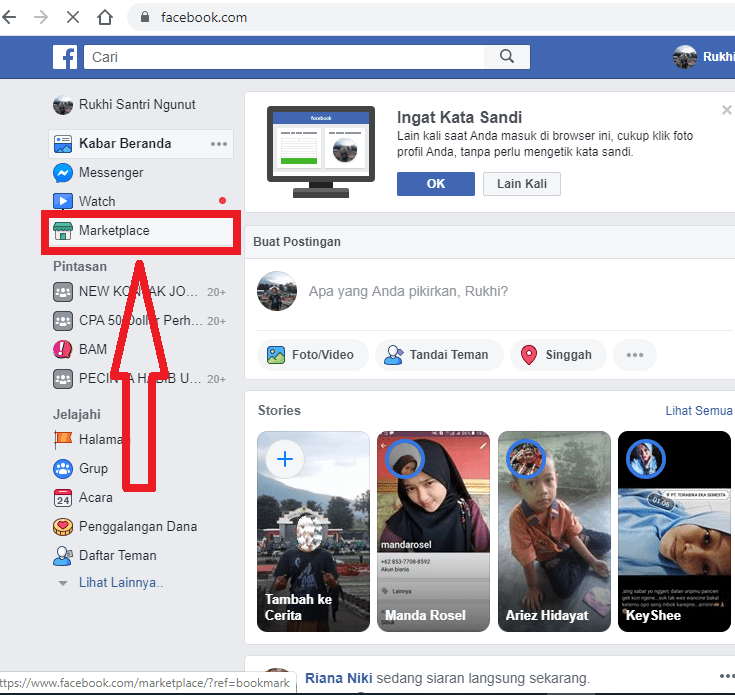Screen dimensions: 735x695
Task: Click the Marketplace storefront icon
Action: [x=63, y=231]
